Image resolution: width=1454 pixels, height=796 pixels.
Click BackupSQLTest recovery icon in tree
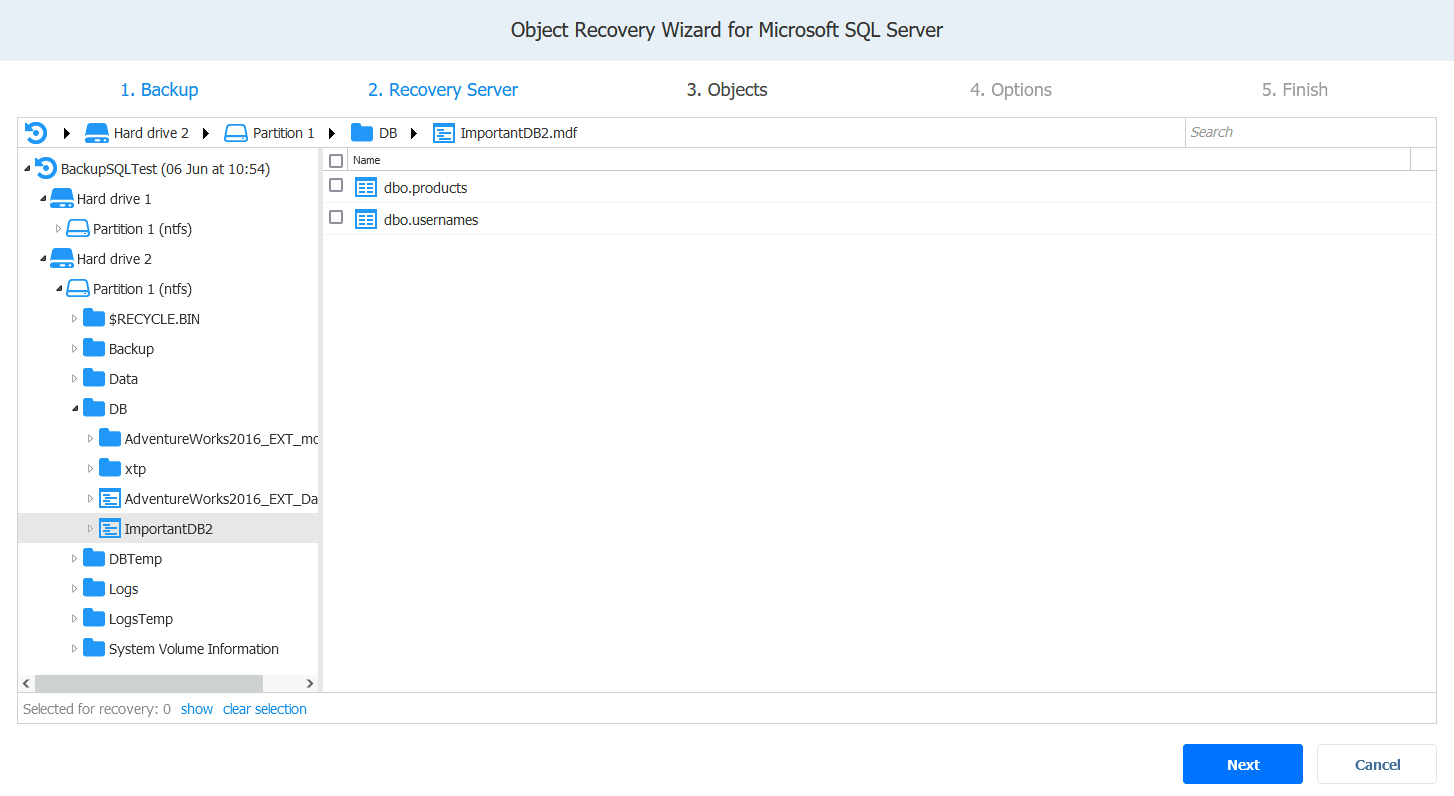[x=46, y=168]
